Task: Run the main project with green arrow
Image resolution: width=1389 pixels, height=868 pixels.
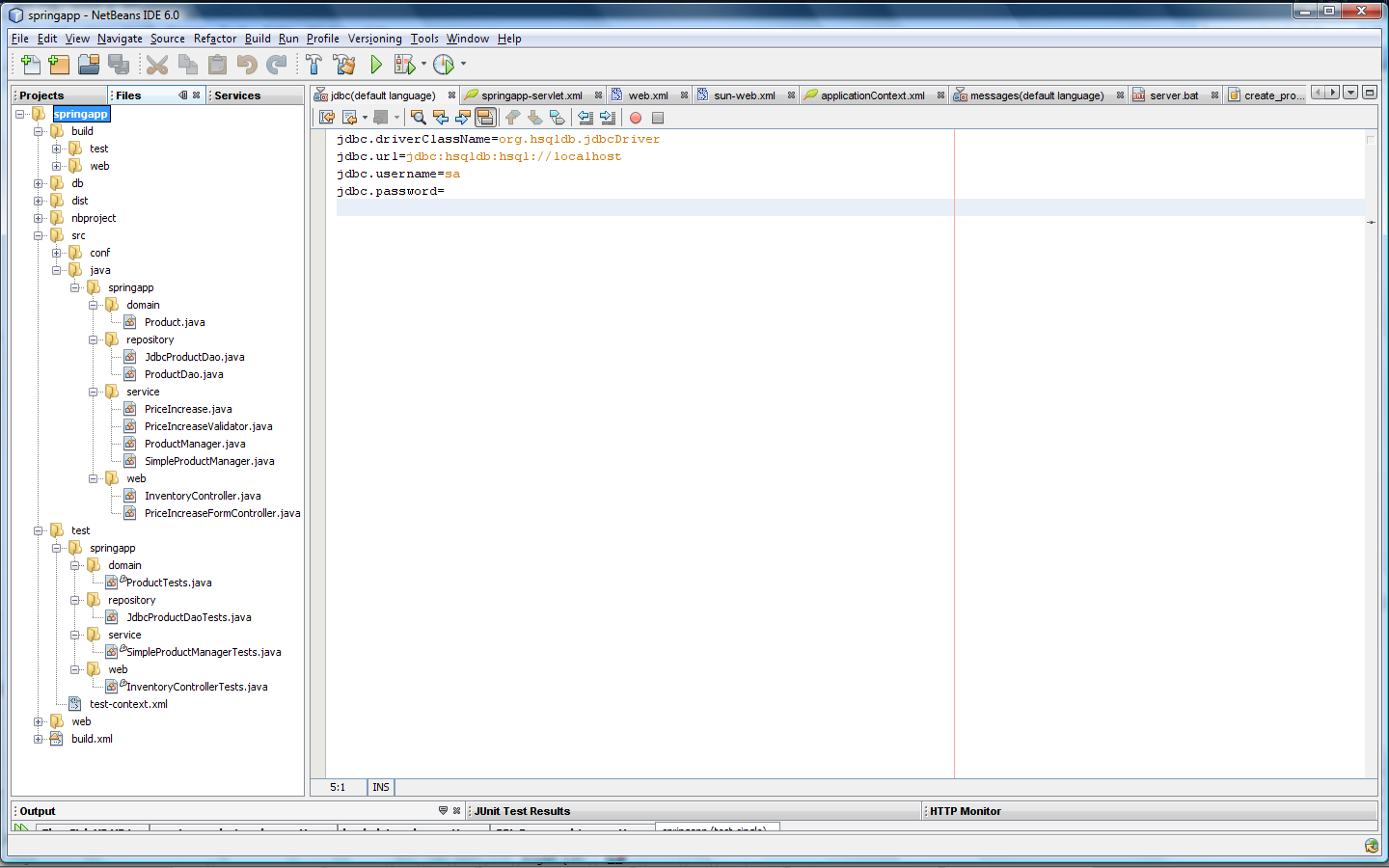Action: click(x=376, y=65)
